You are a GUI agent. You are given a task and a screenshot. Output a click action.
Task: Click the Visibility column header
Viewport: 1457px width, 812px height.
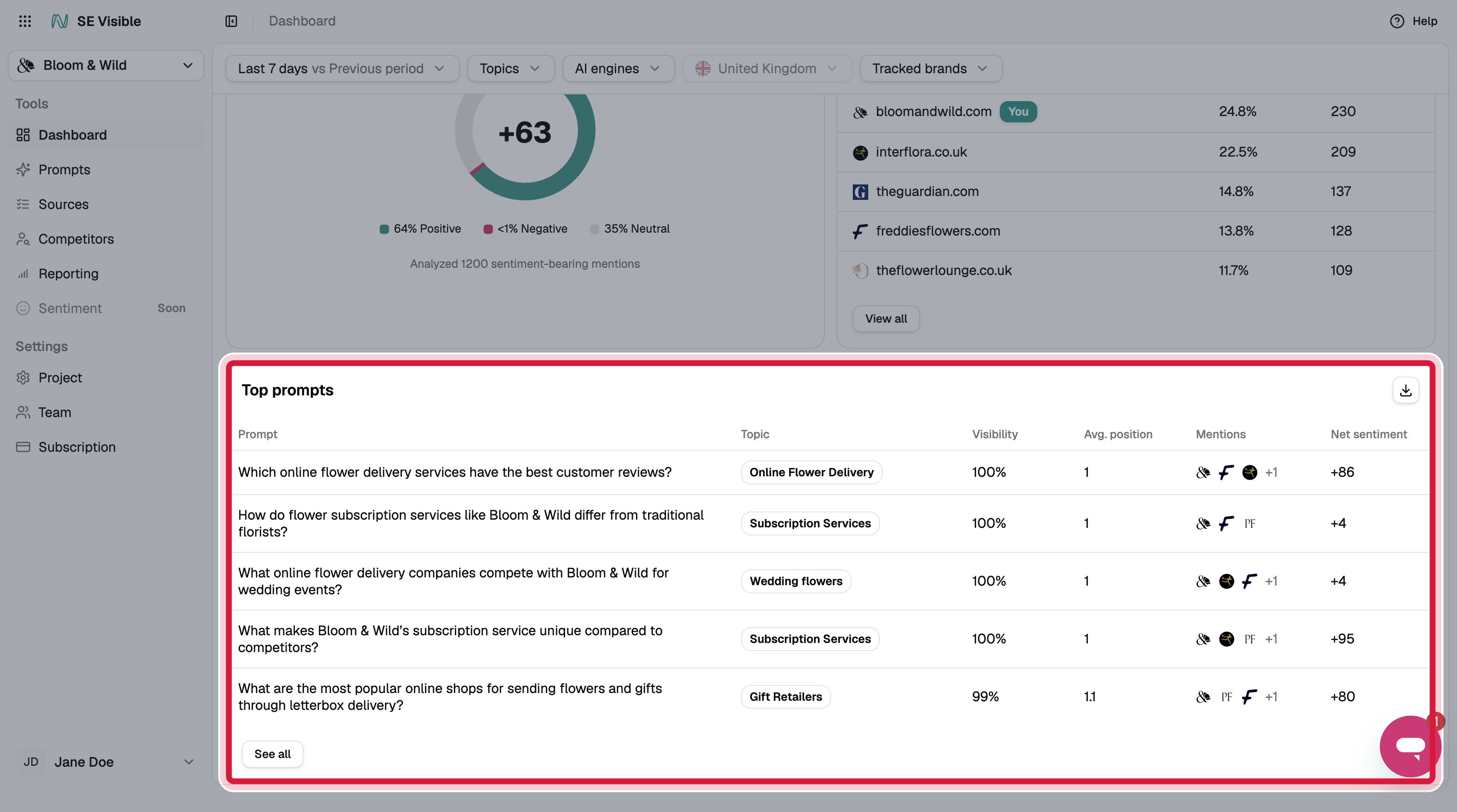(994, 434)
